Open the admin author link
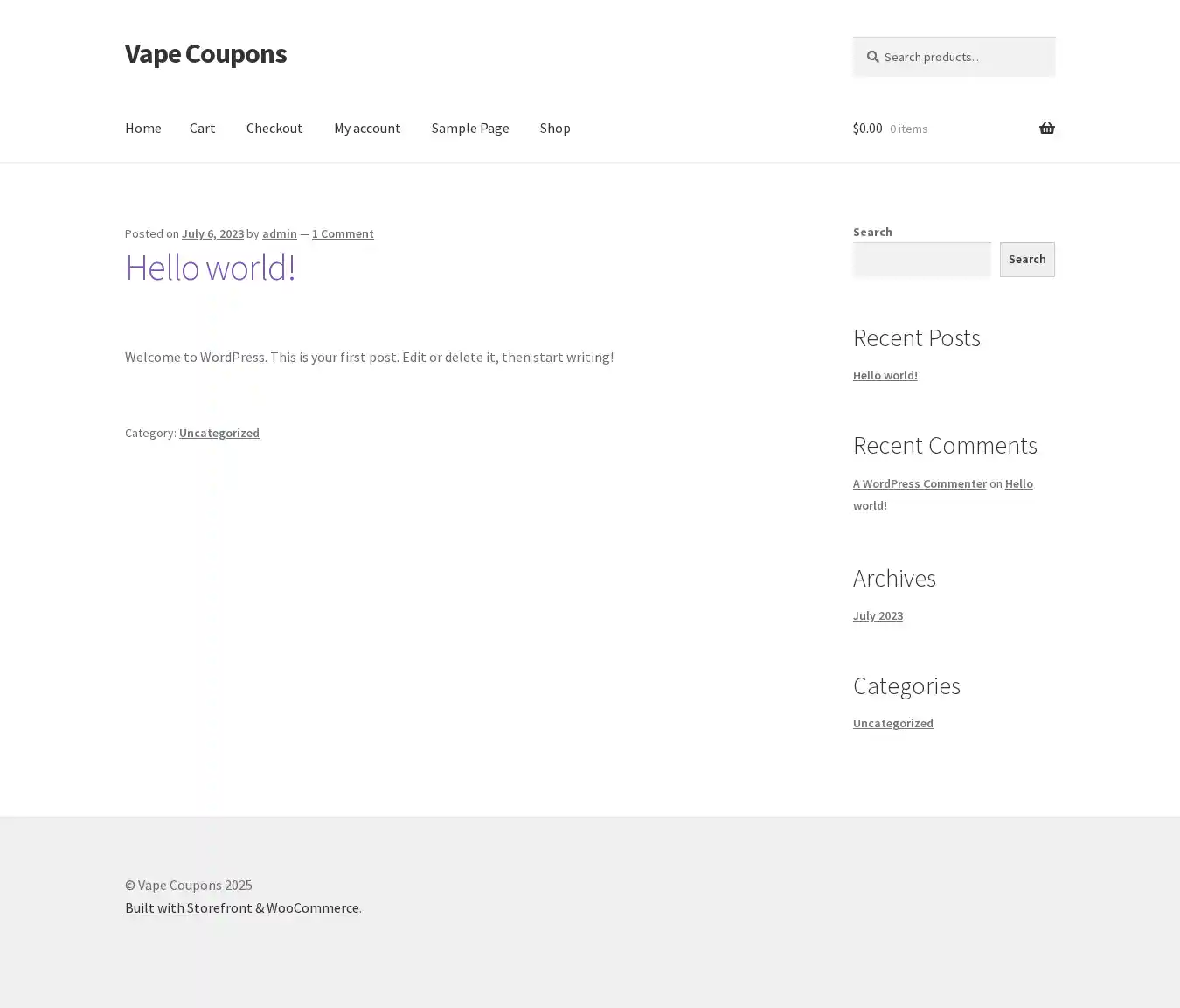The image size is (1180, 1008). (x=280, y=233)
